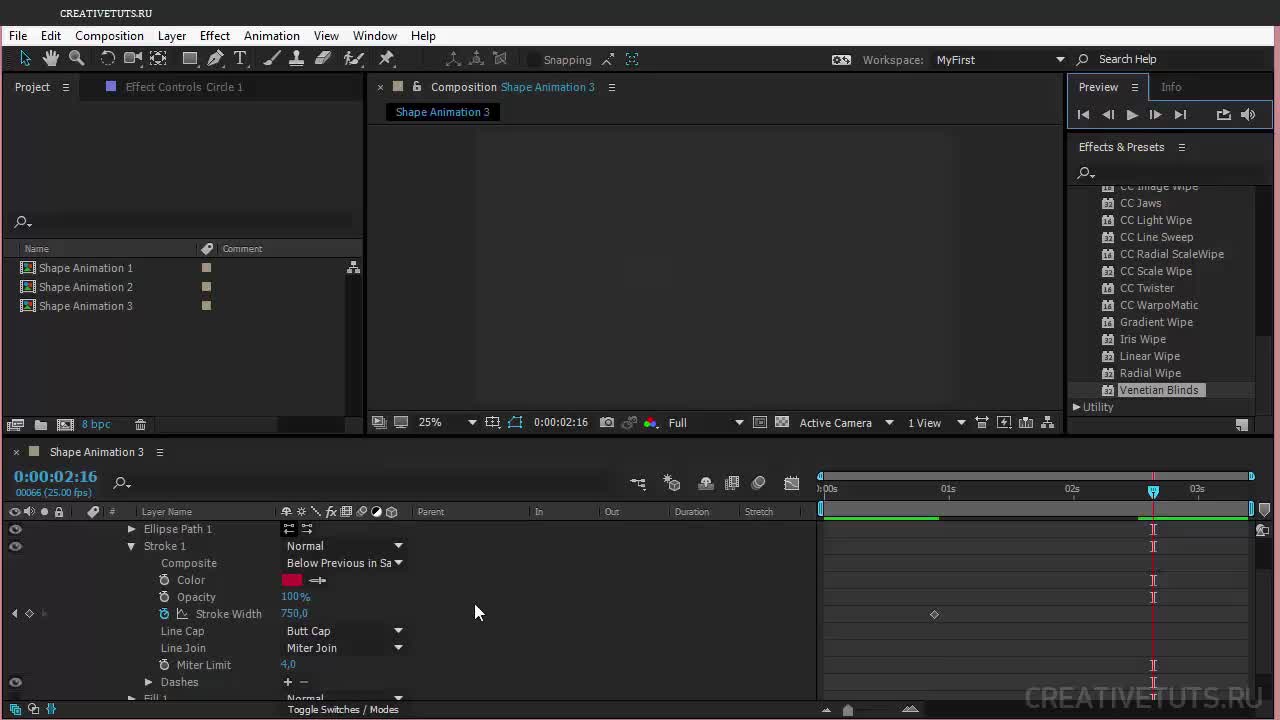Open the Layer menu
1280x720 pixels.
[x=172, y=36]
